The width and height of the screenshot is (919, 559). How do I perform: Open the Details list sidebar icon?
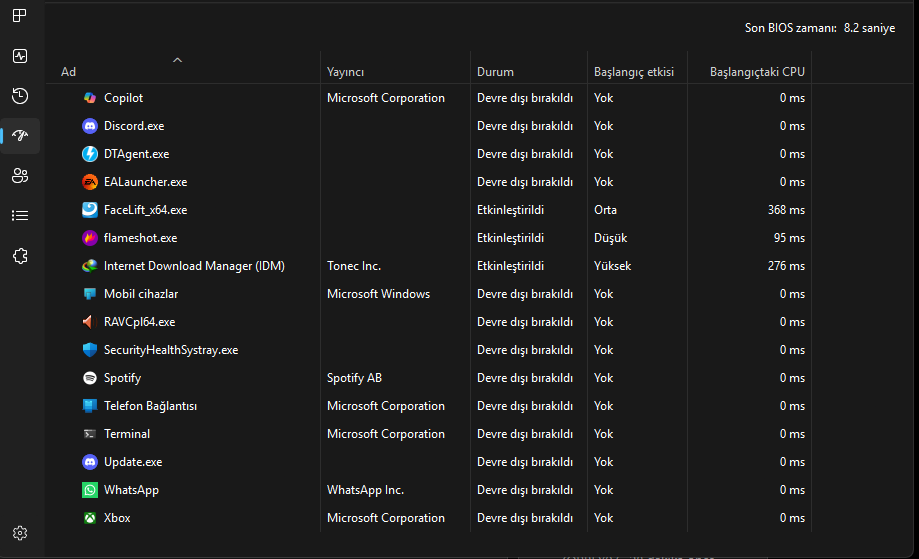coord(20,216)
